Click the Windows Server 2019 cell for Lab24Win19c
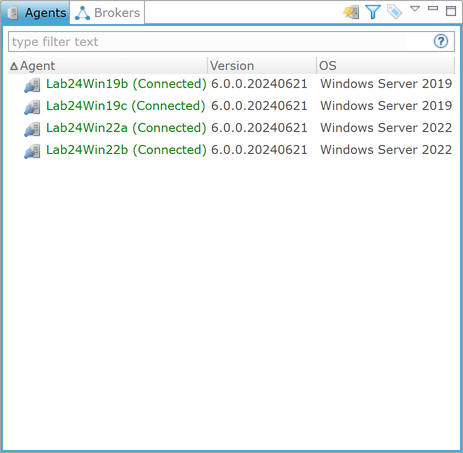Image resolution: width=463 pixels, height=453 pixels. tap(386, 106)
